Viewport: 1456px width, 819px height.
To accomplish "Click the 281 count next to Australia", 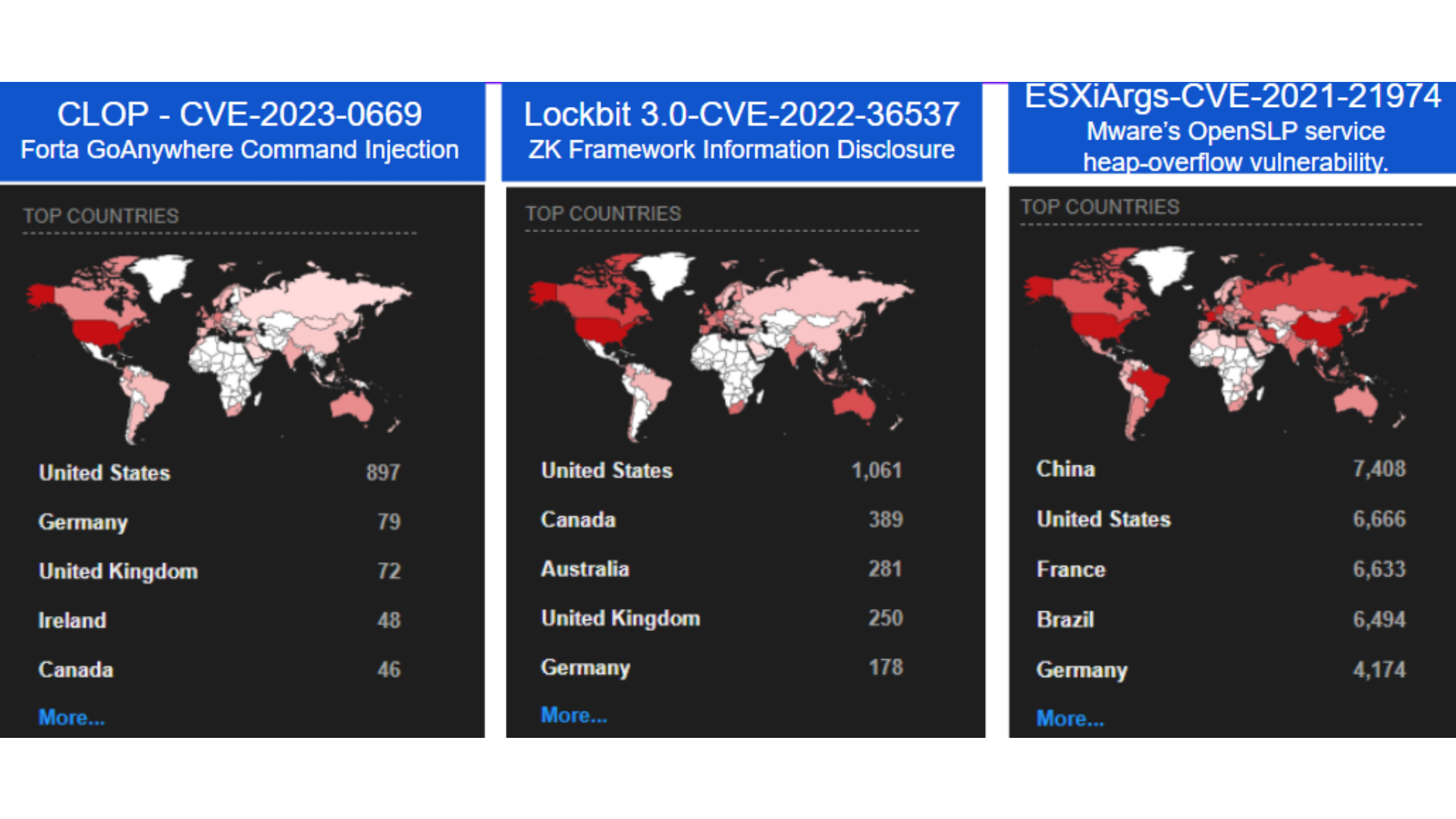I will [x=885, y=569].
